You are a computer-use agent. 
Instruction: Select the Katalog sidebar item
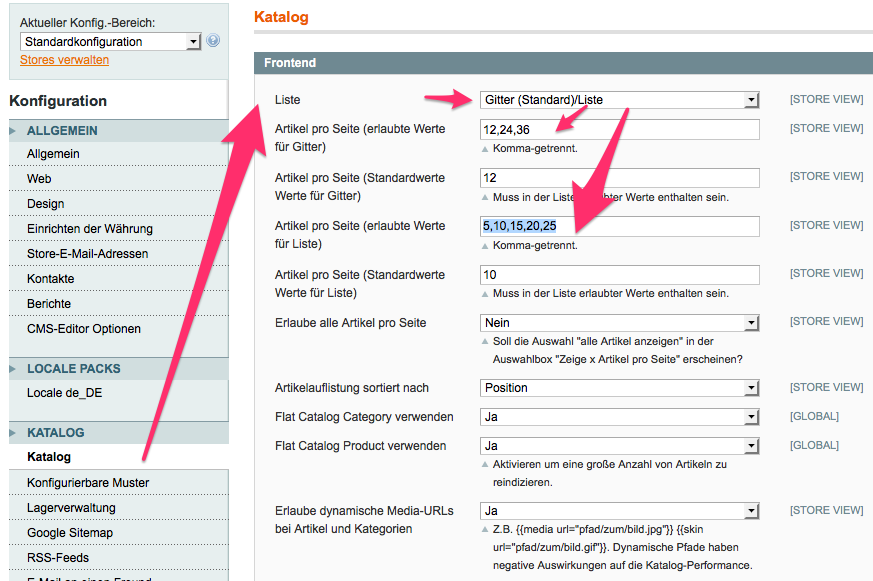(49, 457)
